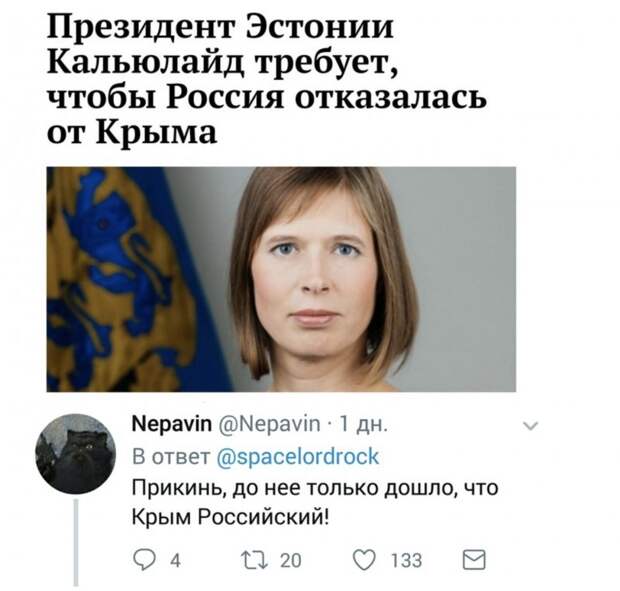Click the retweet count number 20

tap(291, 561)
